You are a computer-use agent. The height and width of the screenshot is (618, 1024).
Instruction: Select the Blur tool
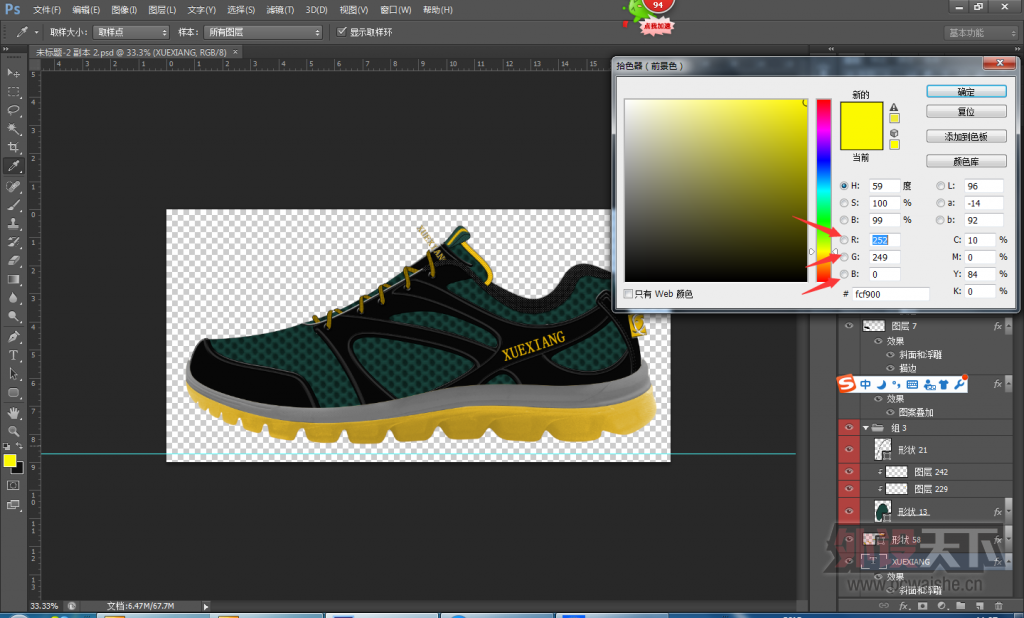point(13,298)
